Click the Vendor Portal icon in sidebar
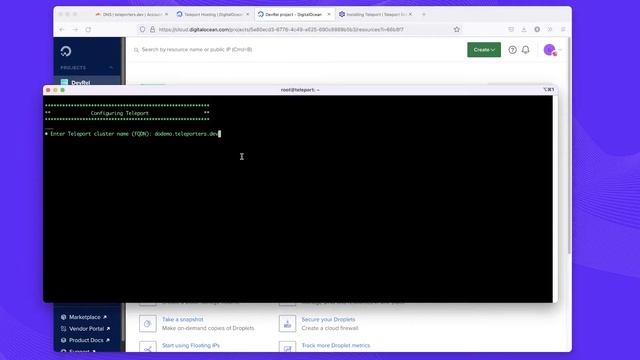Image resolution: width=640 pixels, height=360 pixels. [63, 329]
